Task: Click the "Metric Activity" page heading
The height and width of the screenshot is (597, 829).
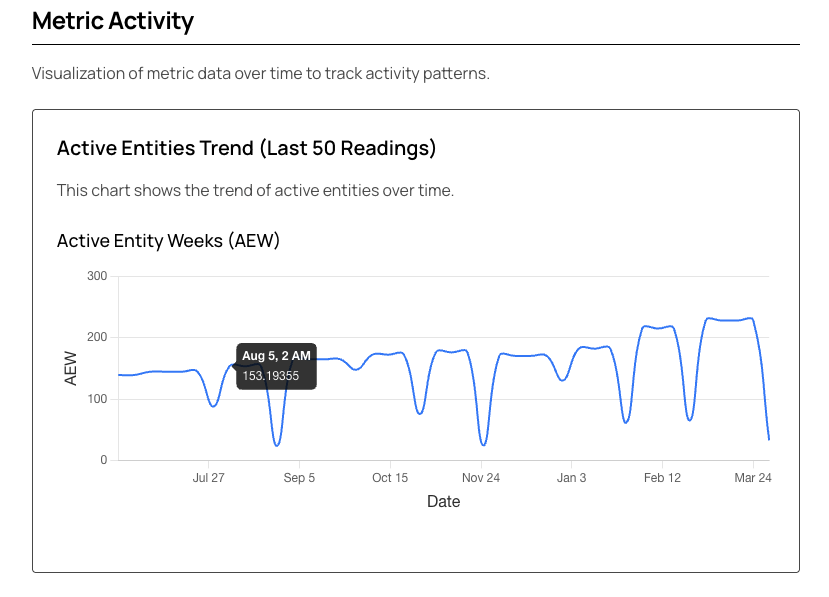Action: [113, 21]
